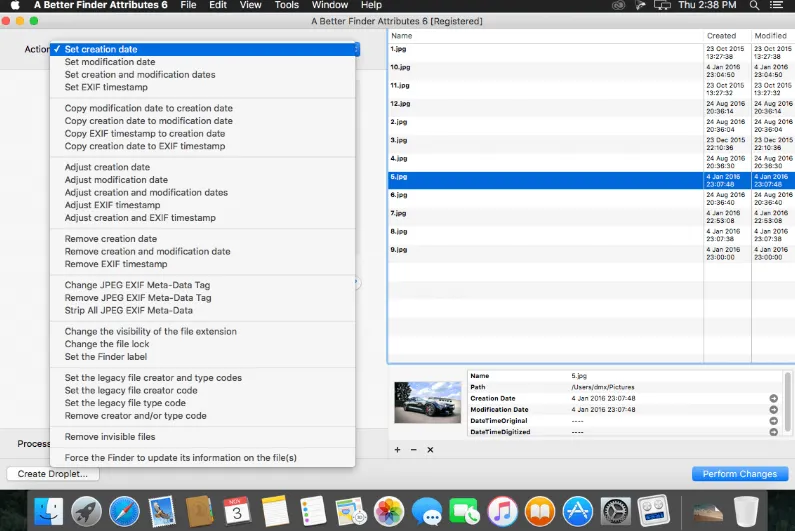The height and width of the screenshot is (531, 795).
Task: Open the Help menu
Action: [371, 6]
